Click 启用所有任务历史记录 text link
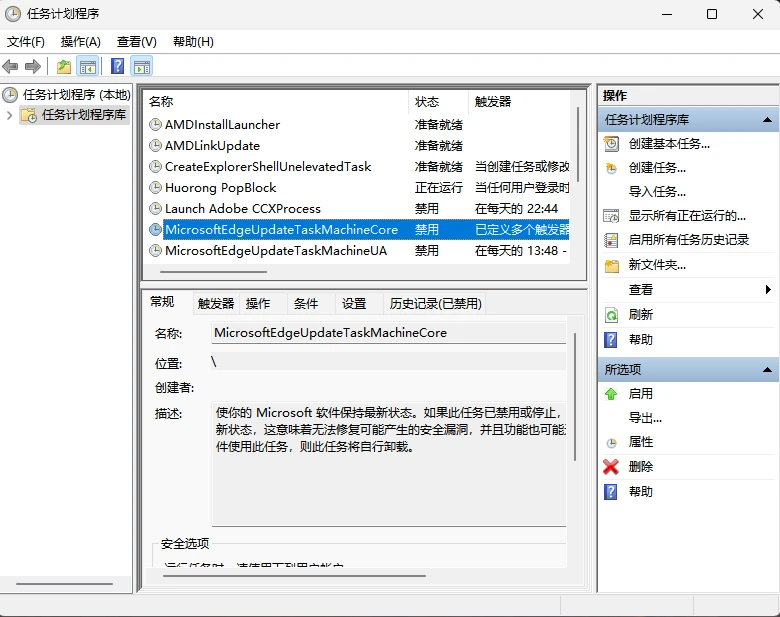Screen dimensions: 780x617 pos(688,240)
